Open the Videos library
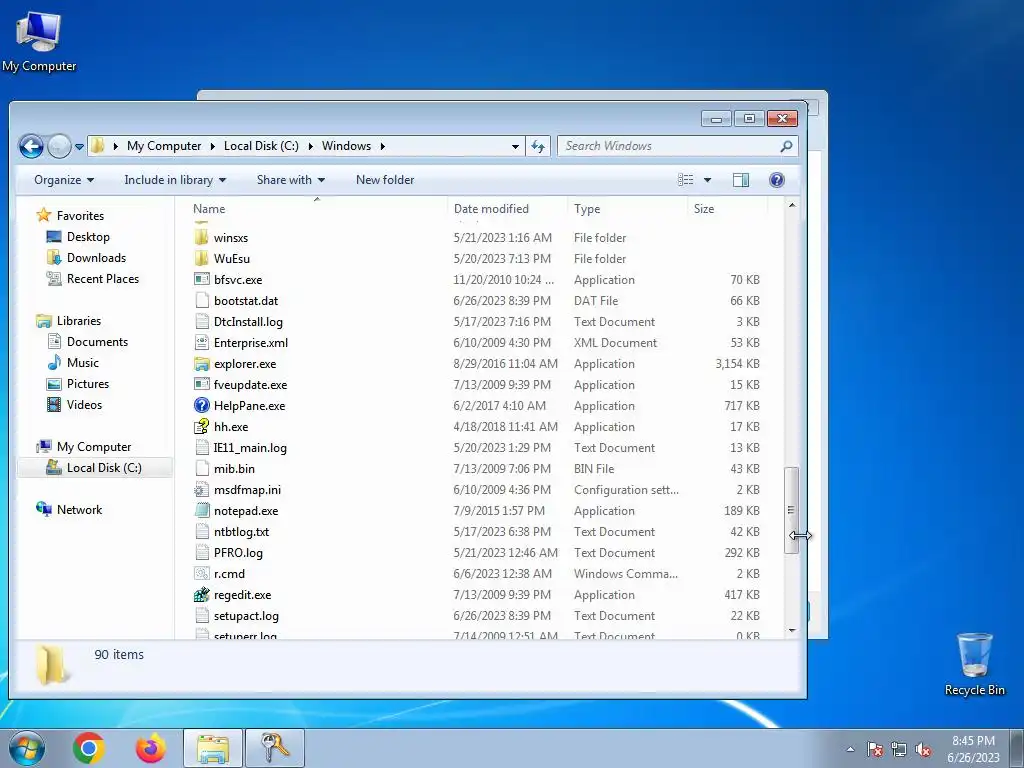This screenshot has height=768, width=1024. tap(74, 405)
